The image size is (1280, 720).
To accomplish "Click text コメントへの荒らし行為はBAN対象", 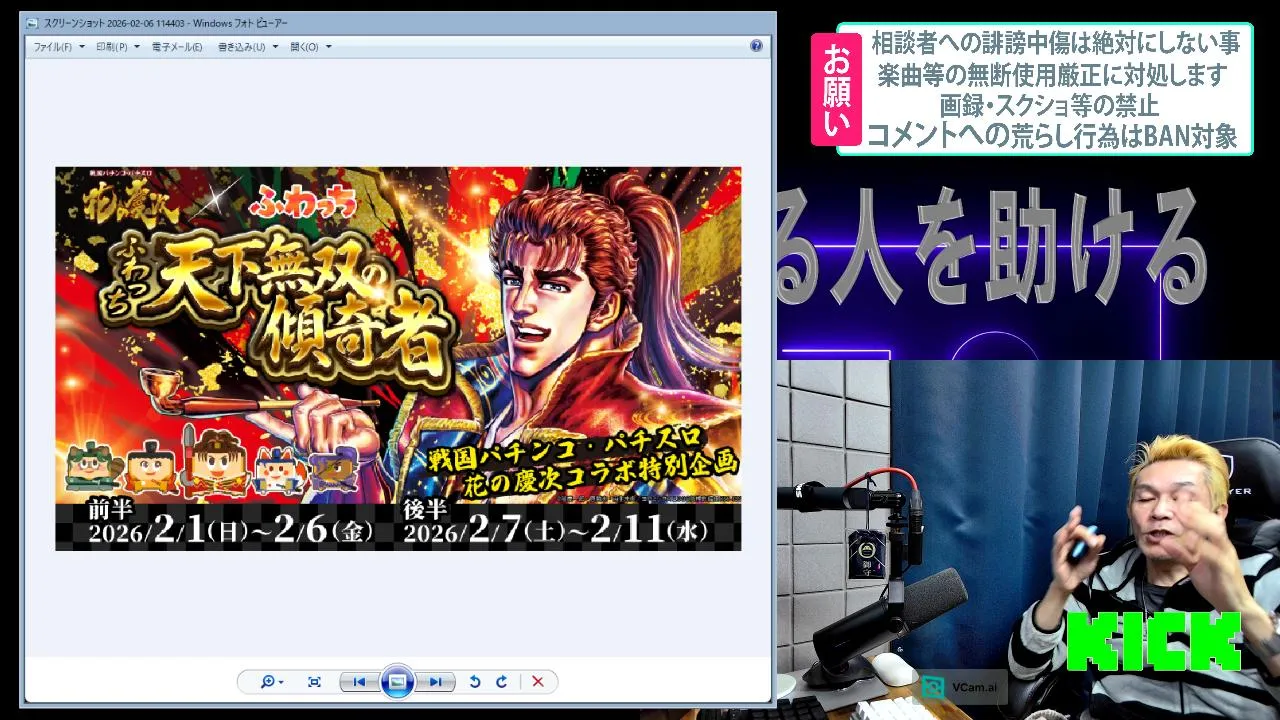I will 1051,136.
